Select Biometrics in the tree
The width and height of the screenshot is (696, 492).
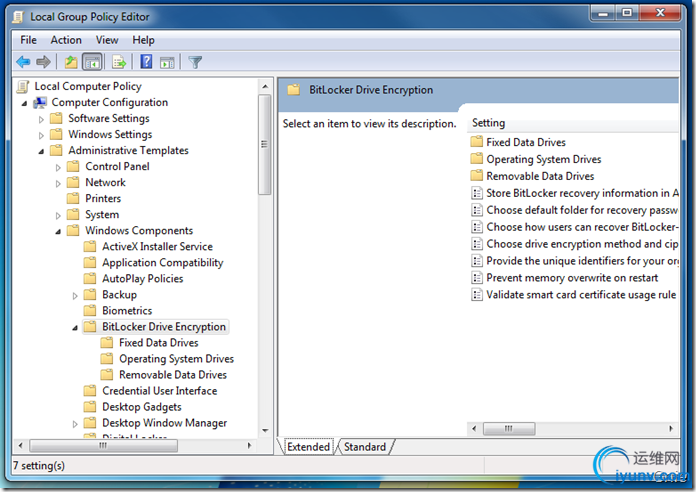[x=127, y=310]
